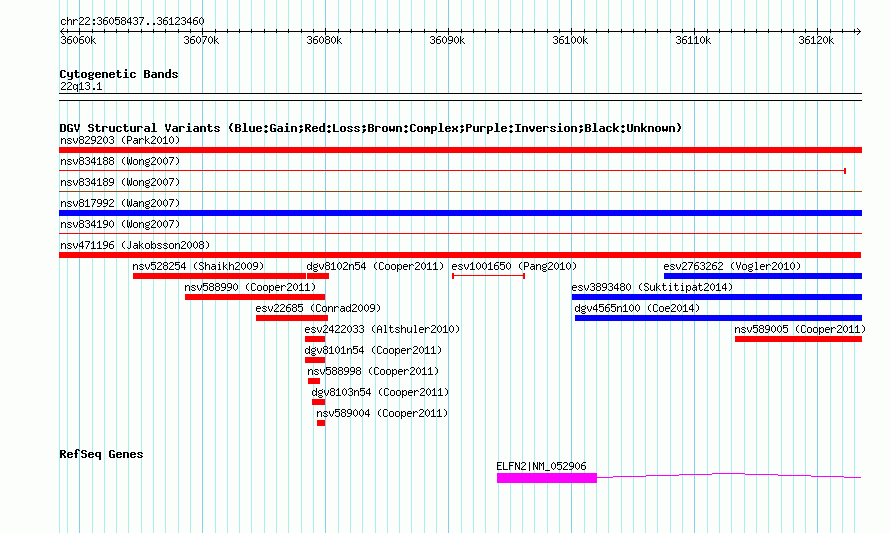890x533 pixels.
Task: Open variant label nsv817992 (Wang2007)
Action: pyautogui.click(x=120, y=203)
